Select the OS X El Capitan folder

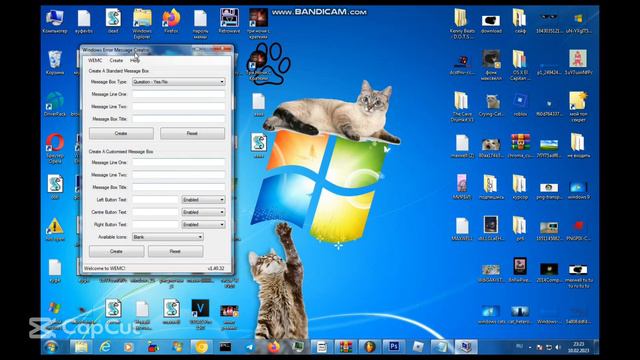click(x=520, y=65)
